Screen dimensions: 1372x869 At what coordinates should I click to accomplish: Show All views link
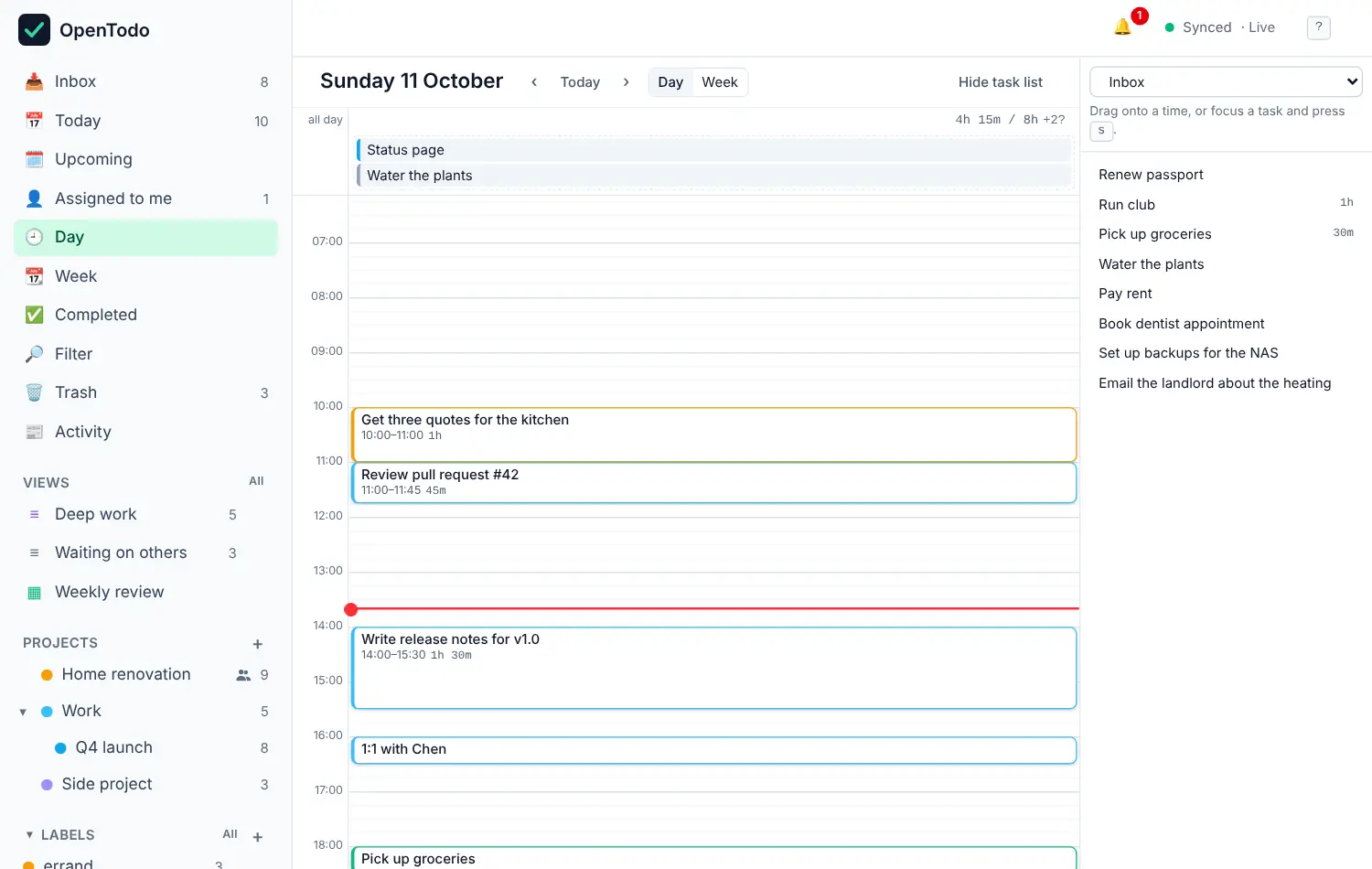pyautogui.click(x=256, y=481)
